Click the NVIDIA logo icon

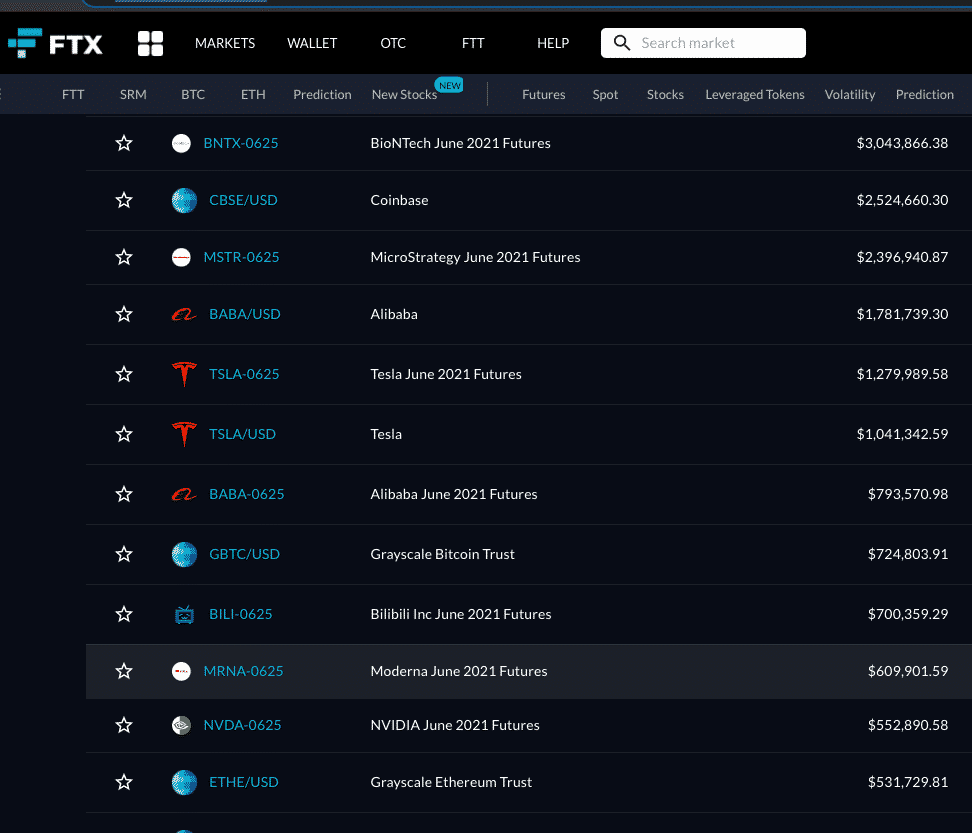tap(181, 725)
